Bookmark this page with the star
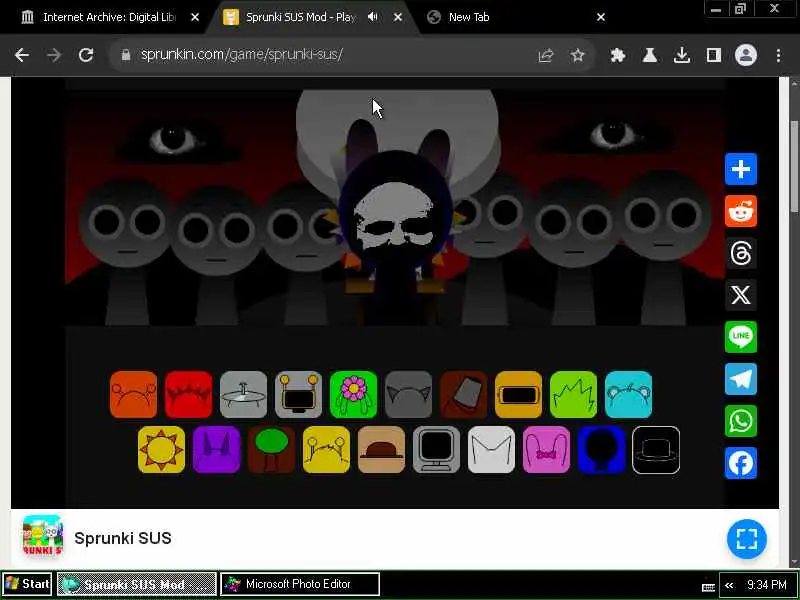Viewport: 800px width, 600px height. click(x=578, y=55)
